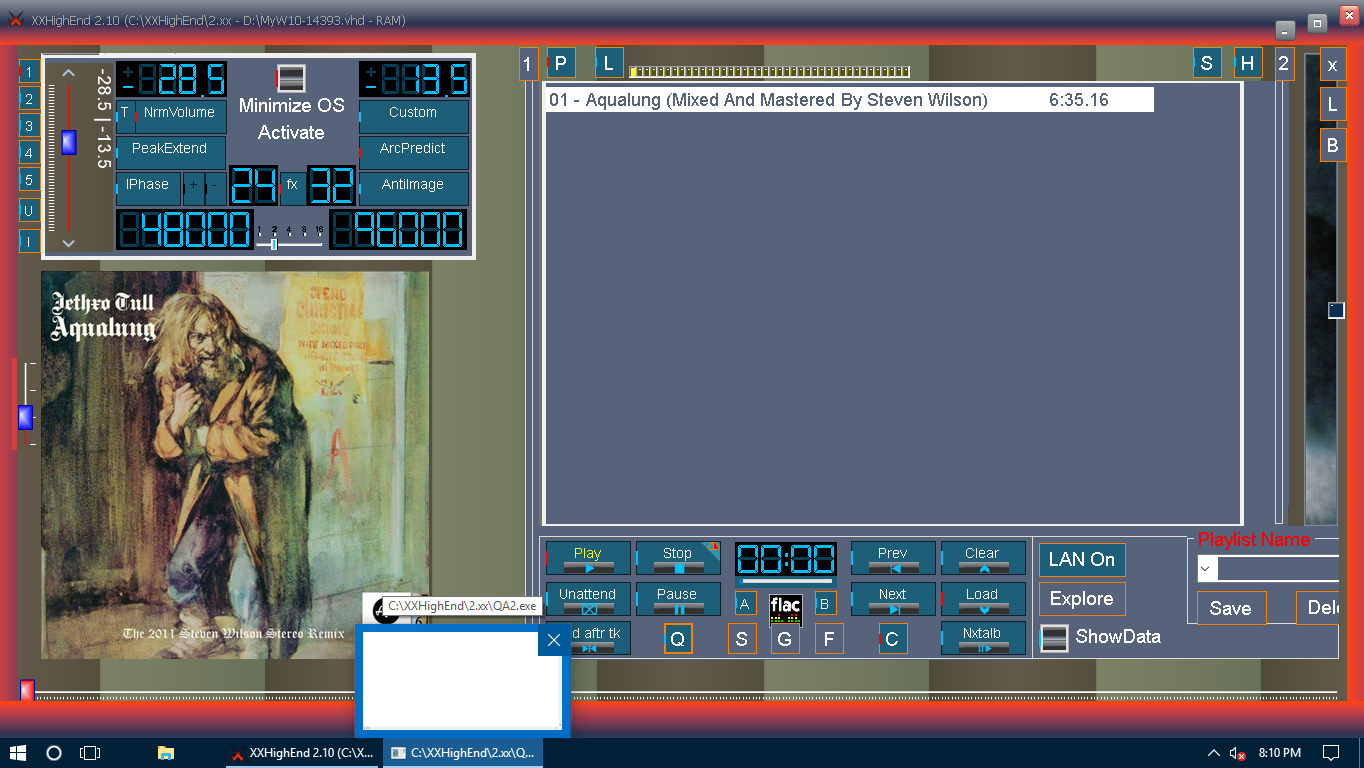1364x768 pixels.
Task: Click the minus button beside IPhase
Action: [216, 188]
